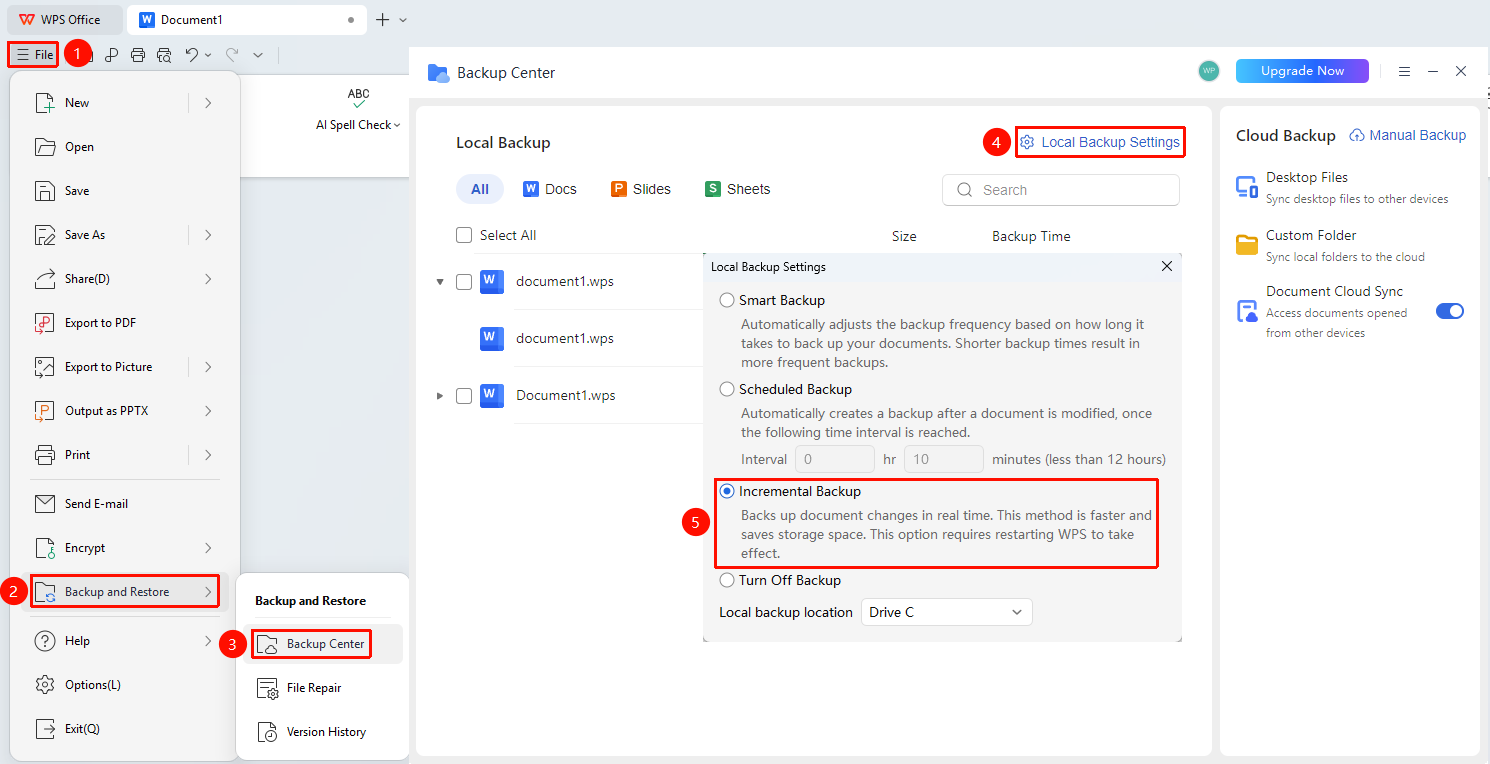This screenshot has width=1490, height=764.
Task: Click the Undo arrow icon
Action: [191, 55]
